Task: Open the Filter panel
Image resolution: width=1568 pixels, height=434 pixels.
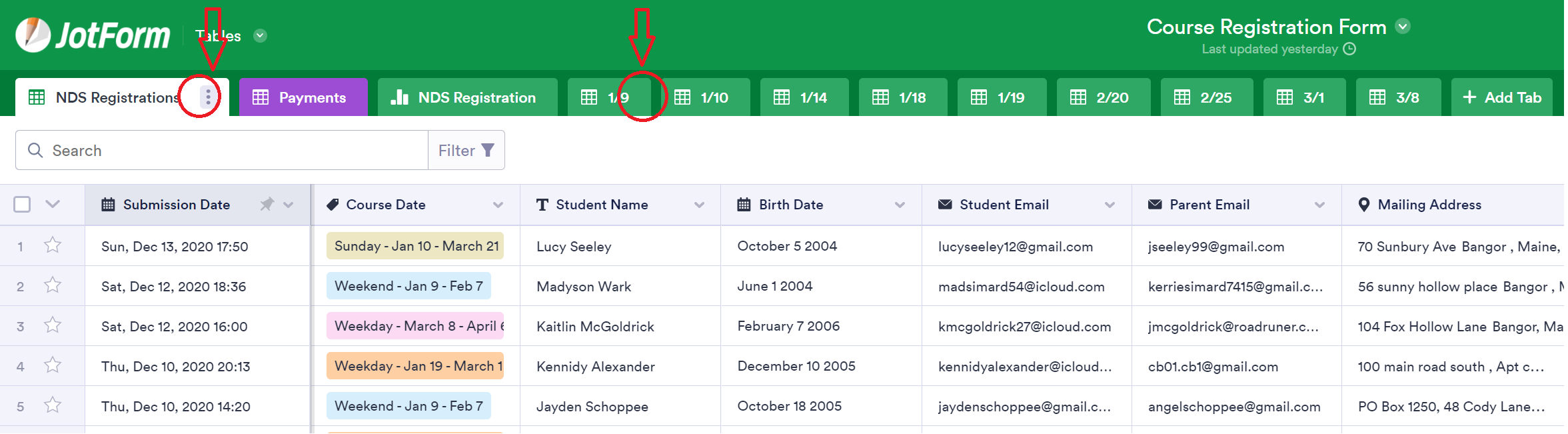Action: [x=465, y=149]
